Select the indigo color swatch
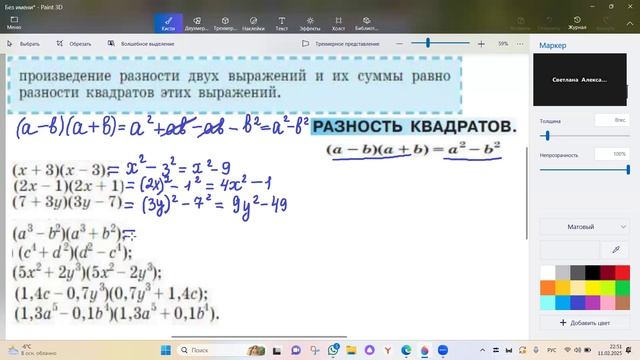Viewport: 640px width, 360px height. point(578,303)
